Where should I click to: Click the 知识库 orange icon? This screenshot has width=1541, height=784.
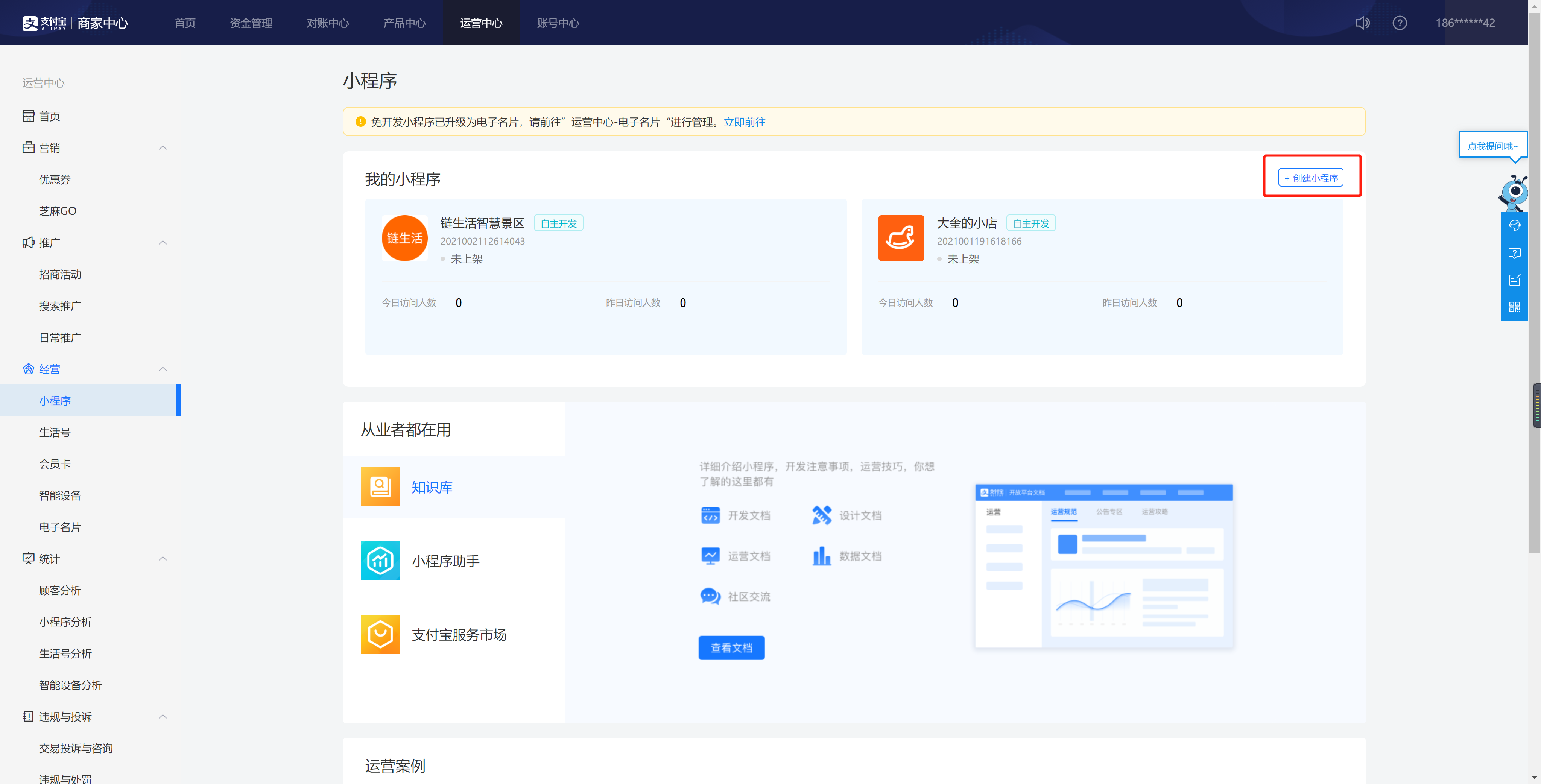pyautogui.click(x=380, y=486)
